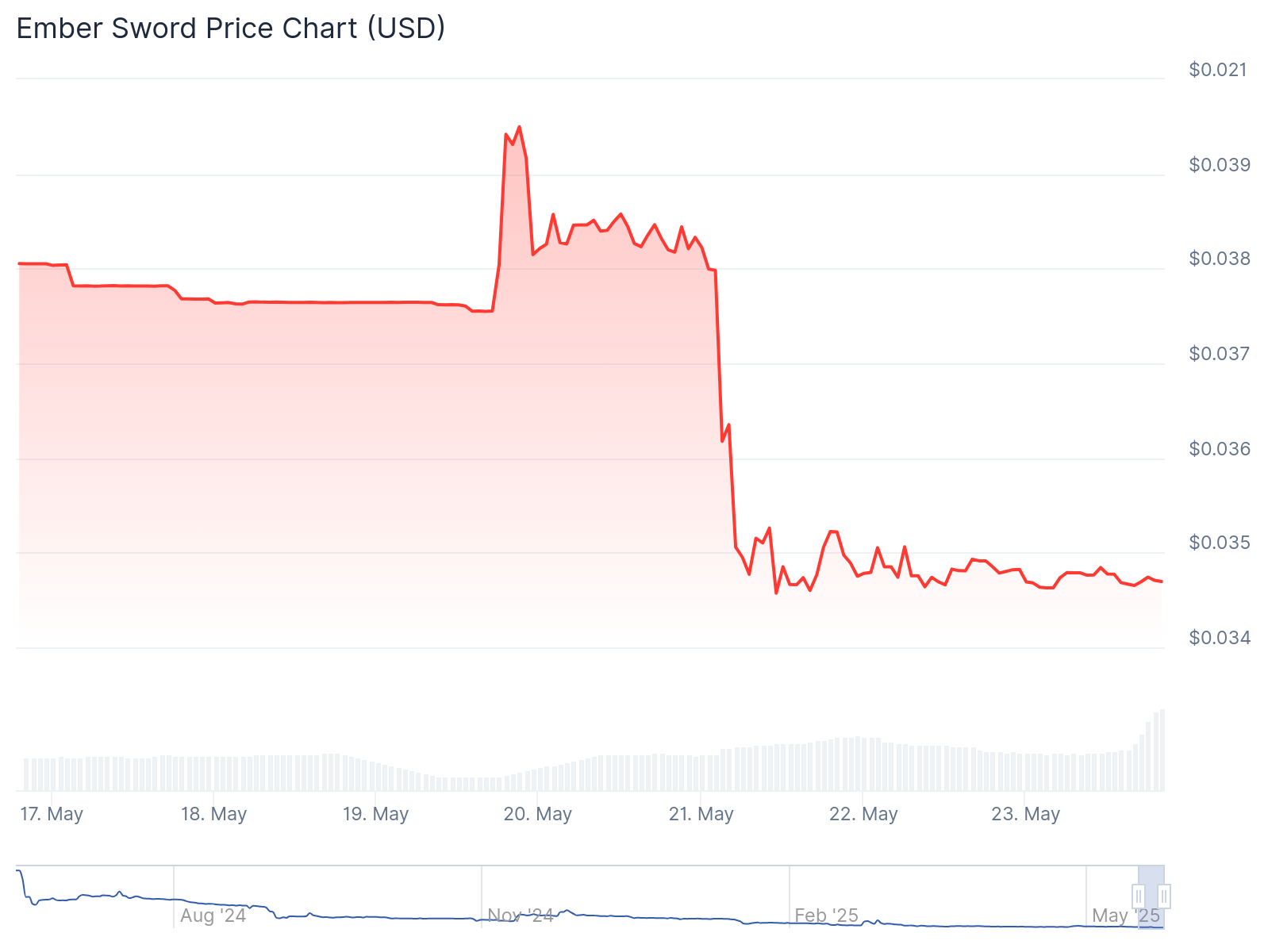This screenshot has width=1268, height=952.
Task: Click the $0.036 price axis label
Action: pos(1219,449)
